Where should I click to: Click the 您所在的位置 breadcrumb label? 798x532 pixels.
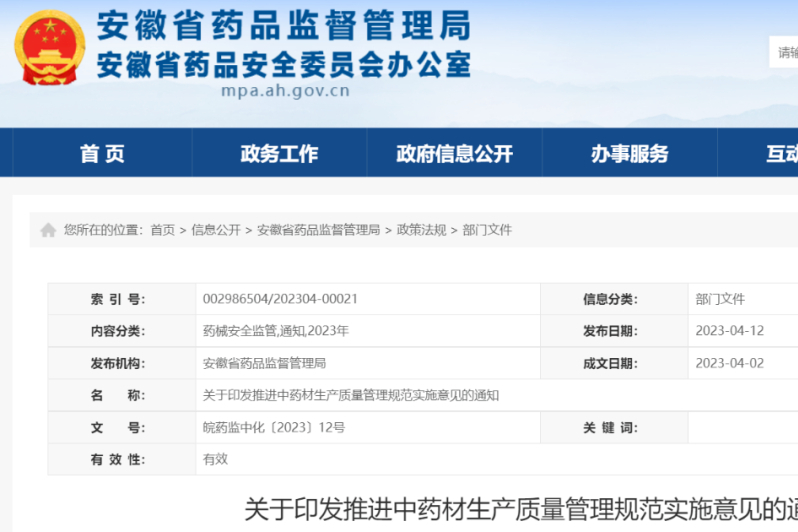point(103,230)
